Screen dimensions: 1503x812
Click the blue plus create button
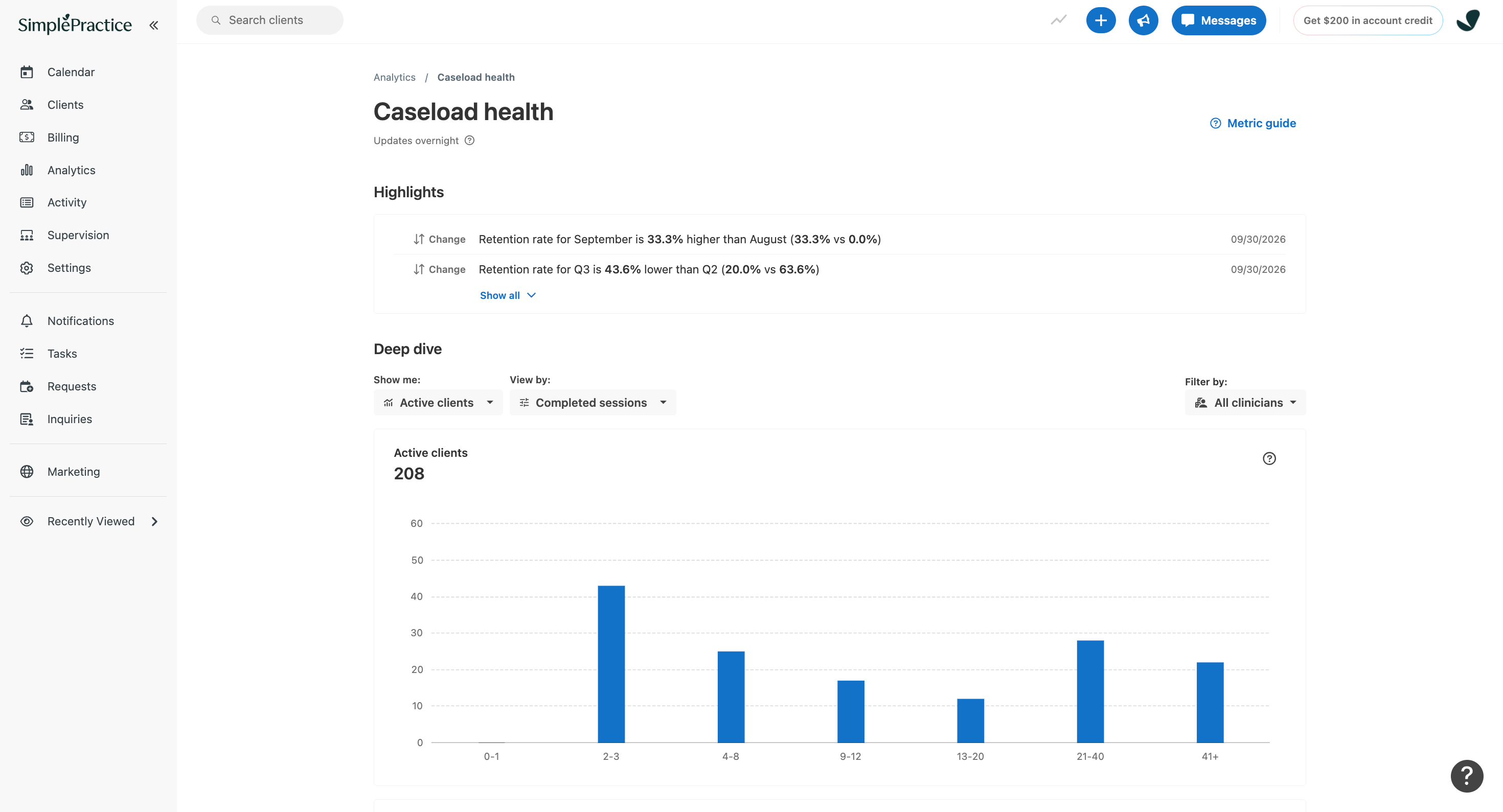1100,20
